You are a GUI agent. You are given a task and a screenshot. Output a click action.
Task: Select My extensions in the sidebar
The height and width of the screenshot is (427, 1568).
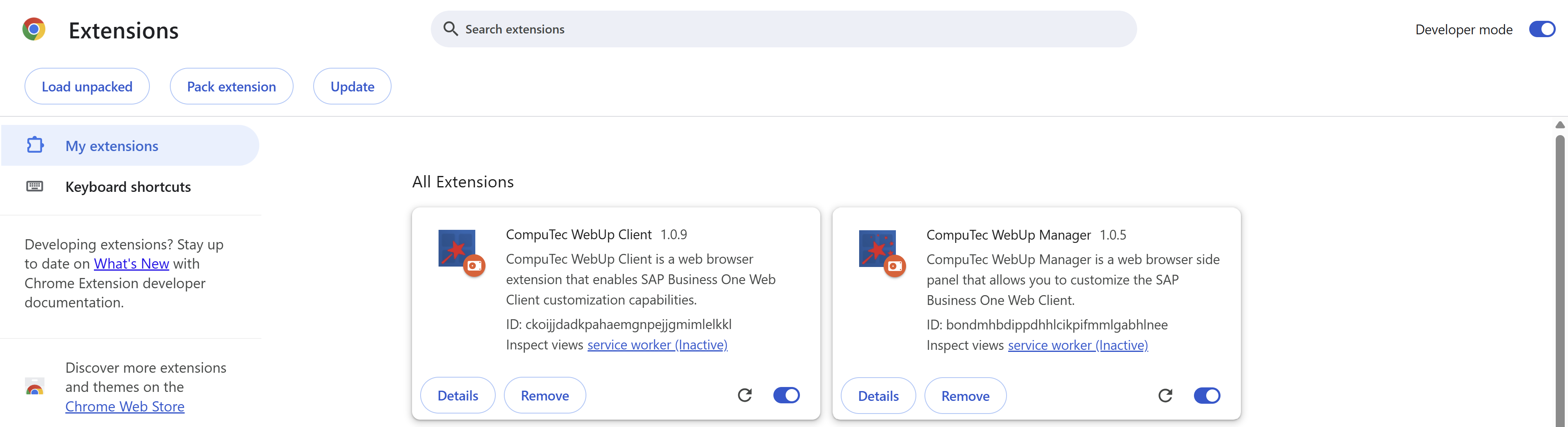coord(111,145)
